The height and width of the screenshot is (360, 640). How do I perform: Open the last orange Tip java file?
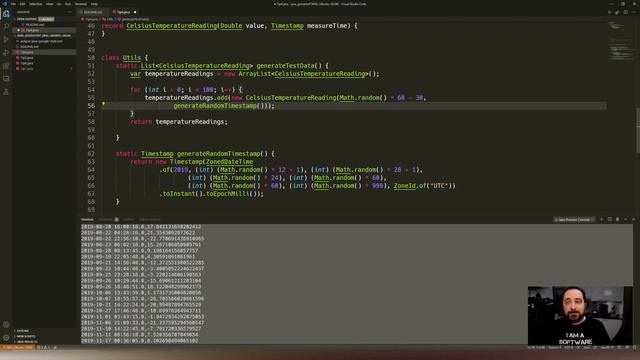(27, 69)
